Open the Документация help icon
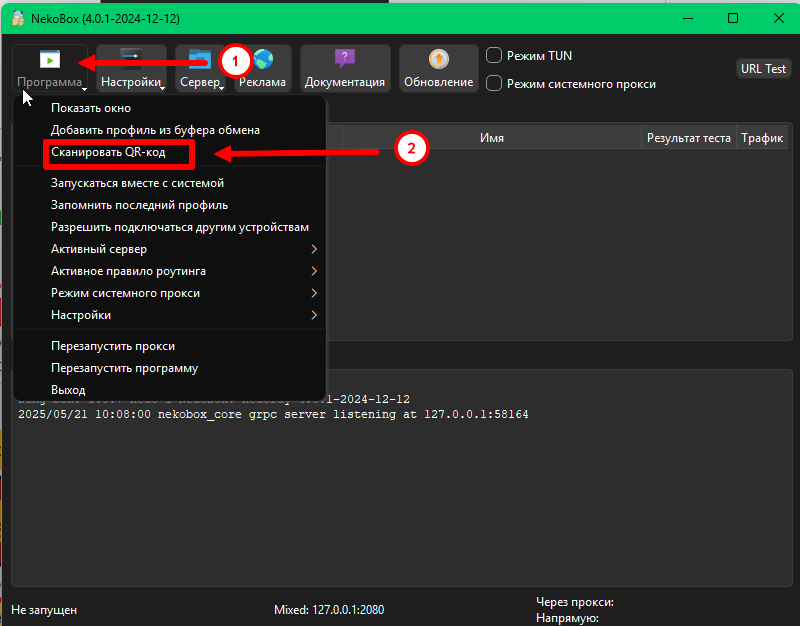Image resolution: width=800 pixels, height=626 pixels. click(344, 60)
